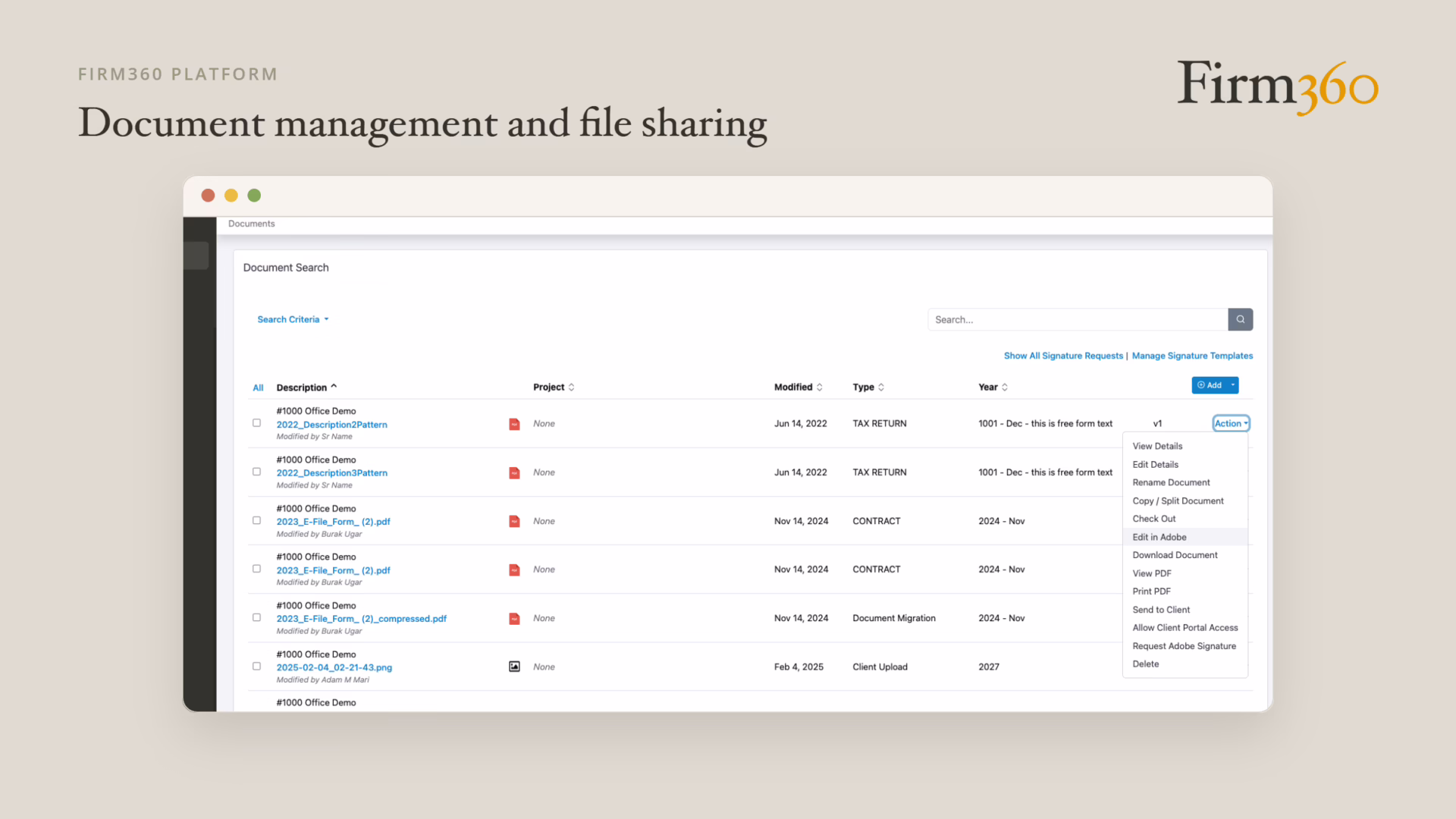Choose Print PDF menu entry

pos(1151,591)
